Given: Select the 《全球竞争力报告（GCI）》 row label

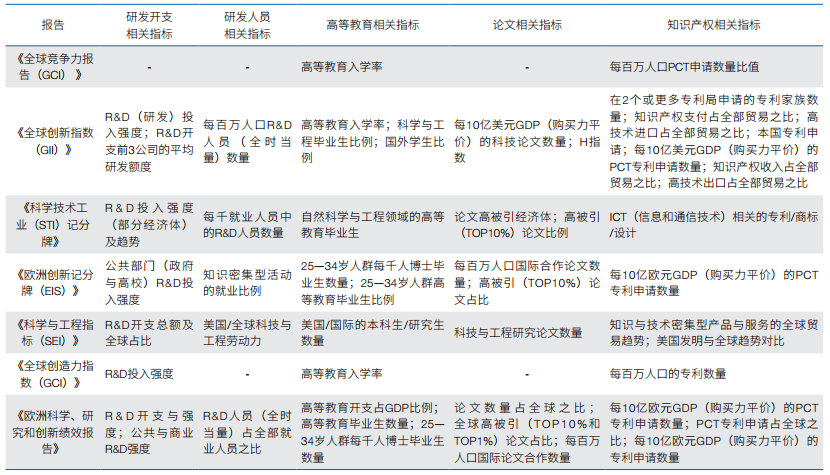Looking at the screenshot, I should click(53, 67).
